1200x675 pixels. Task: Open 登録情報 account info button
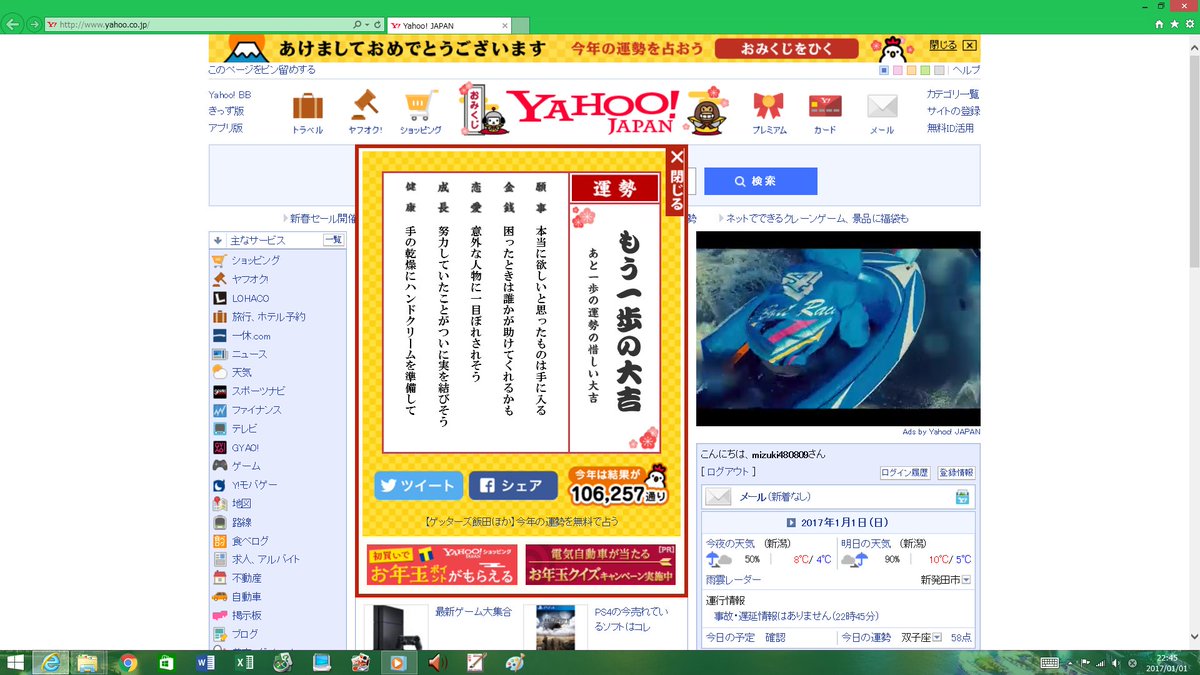pos(954,472)
